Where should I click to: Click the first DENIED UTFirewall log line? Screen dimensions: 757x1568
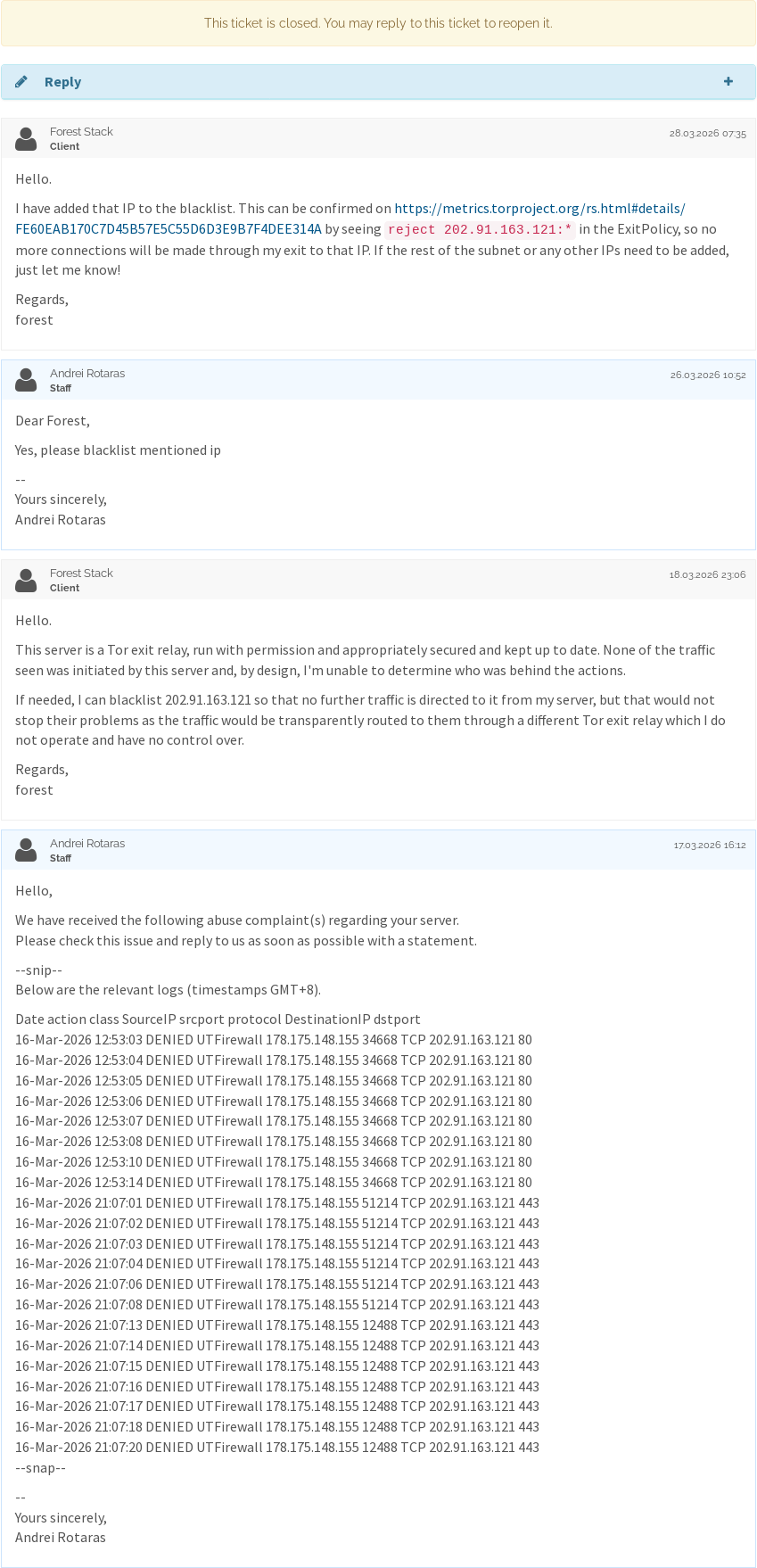[x=274, y=1040]
